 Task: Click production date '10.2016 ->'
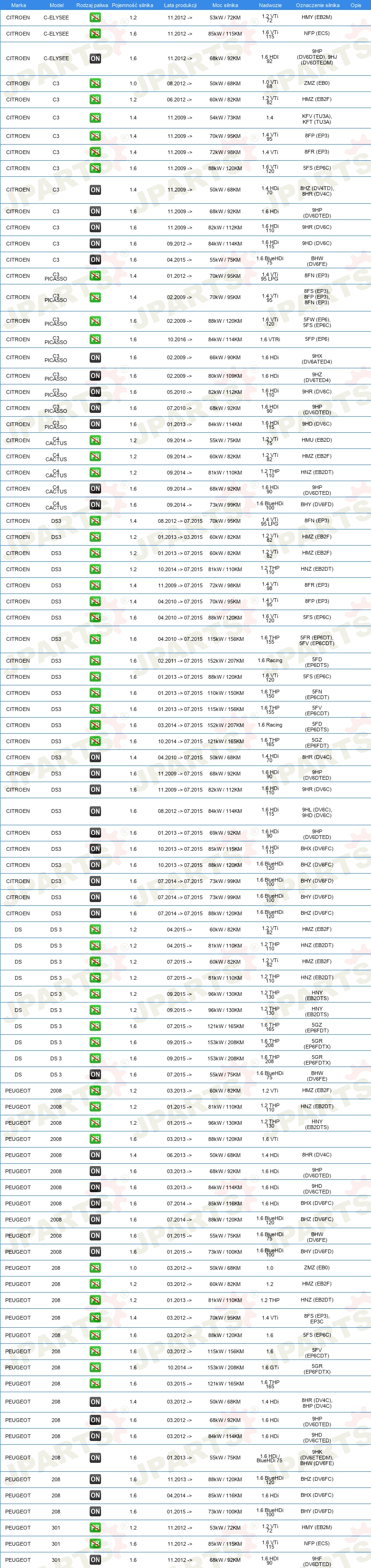[180, 340]
